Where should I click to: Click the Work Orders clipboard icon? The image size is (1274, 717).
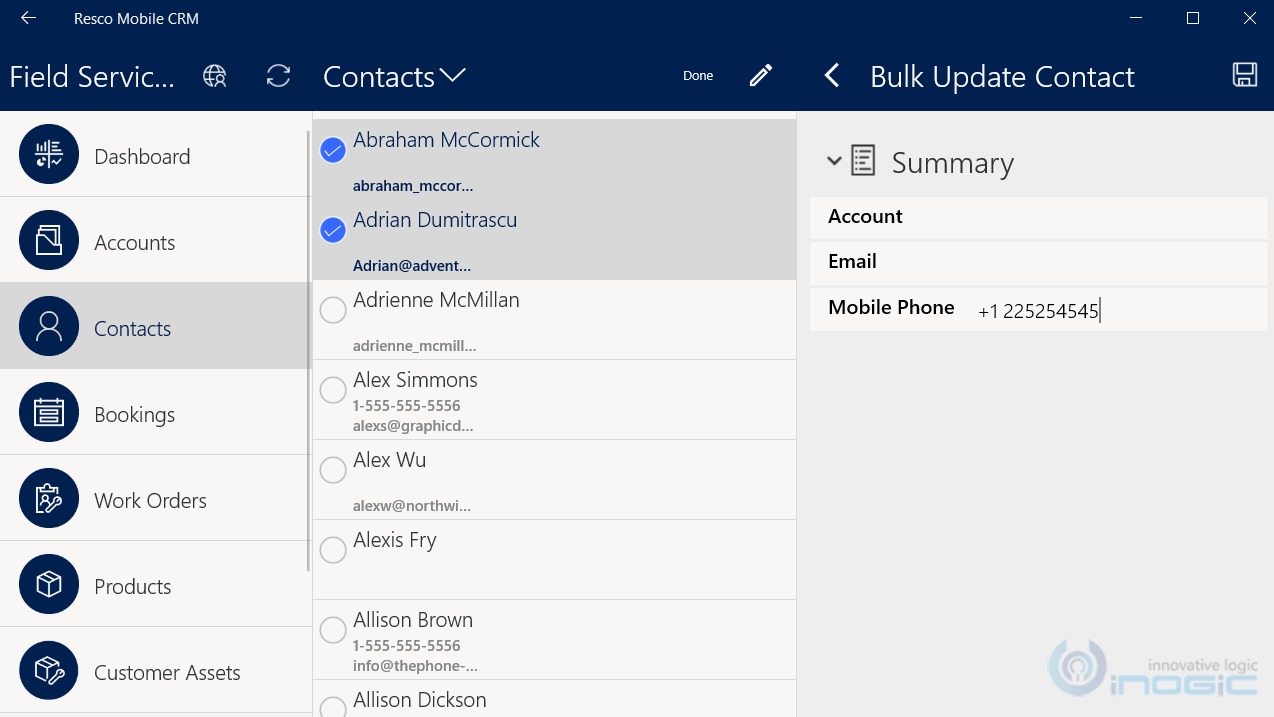point(49,498)
